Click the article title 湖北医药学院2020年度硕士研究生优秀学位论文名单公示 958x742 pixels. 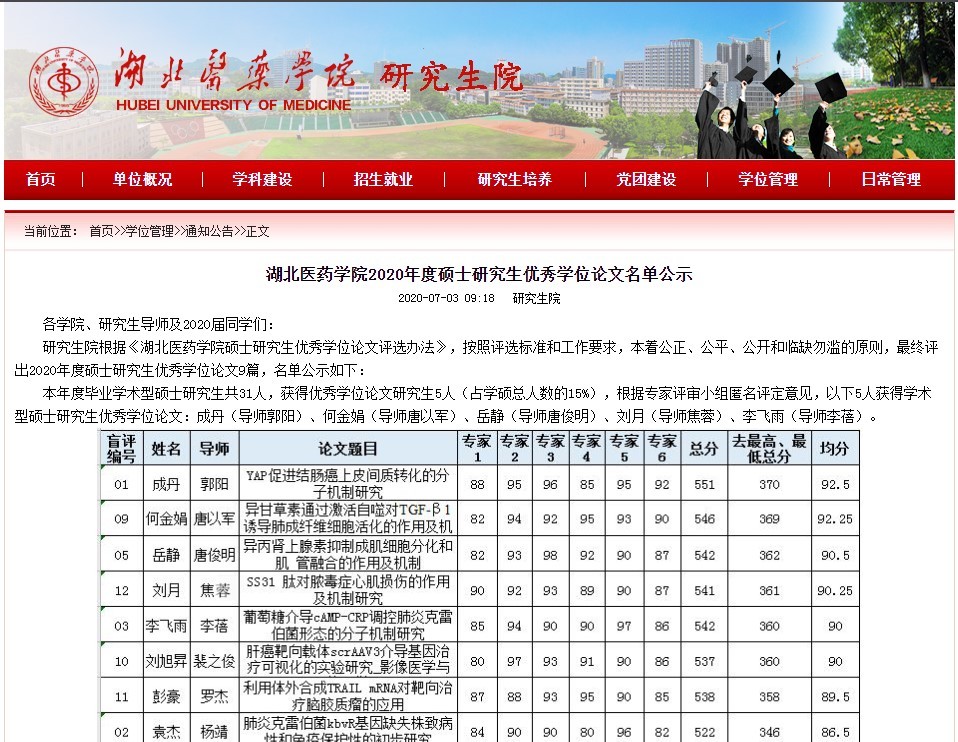(479, 274)
